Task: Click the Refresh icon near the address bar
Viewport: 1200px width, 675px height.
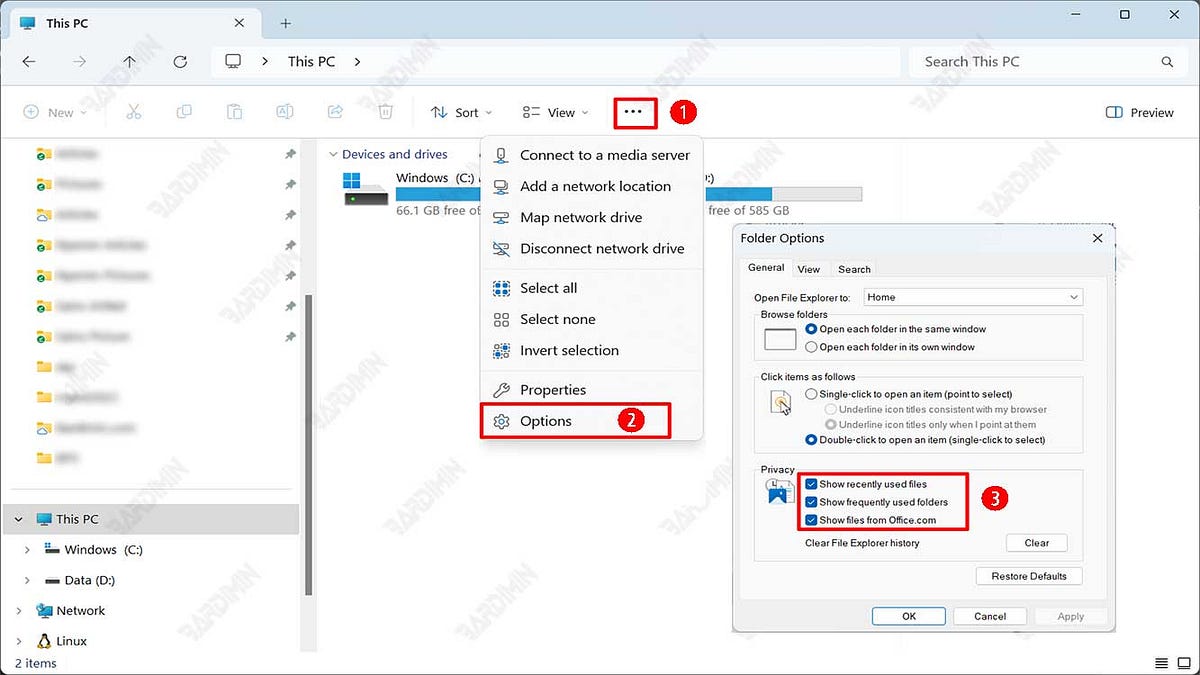Action: tap(180, 61)
